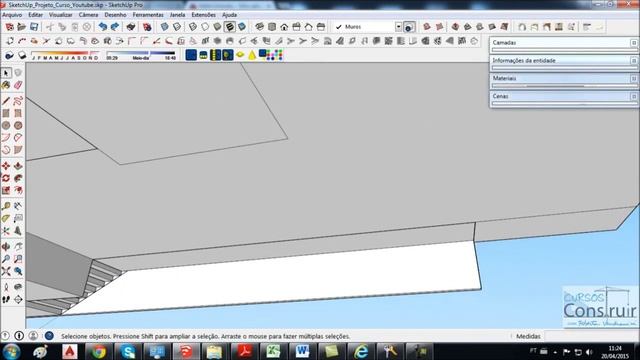Viewport: 640px width, 360px height.
Task: Open the Editar menu
Action: (36, 15)
